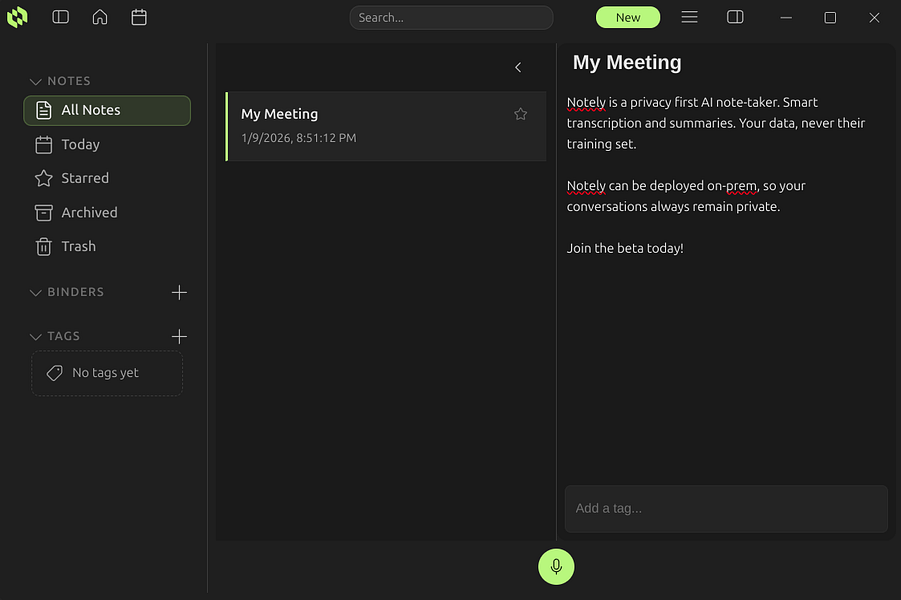Collapse the TAGS section
901x600 pixels.
[x=36, y=337]
